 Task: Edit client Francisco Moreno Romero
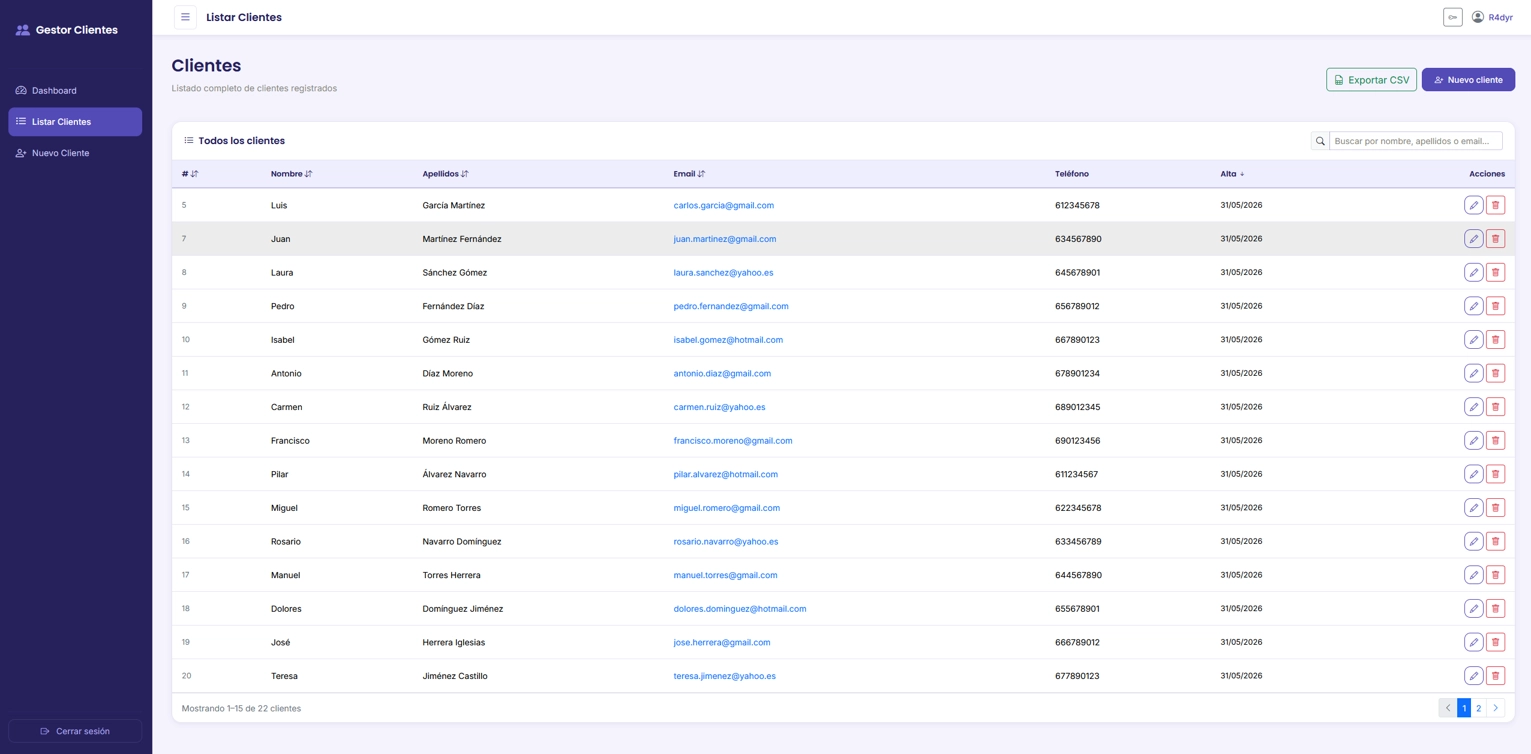tap(1474, 440)
